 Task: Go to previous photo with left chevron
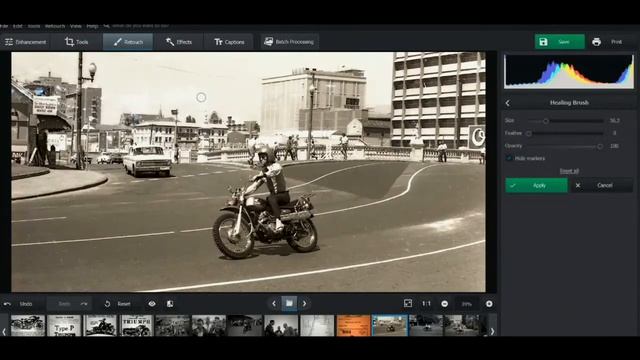pos(274,304)
